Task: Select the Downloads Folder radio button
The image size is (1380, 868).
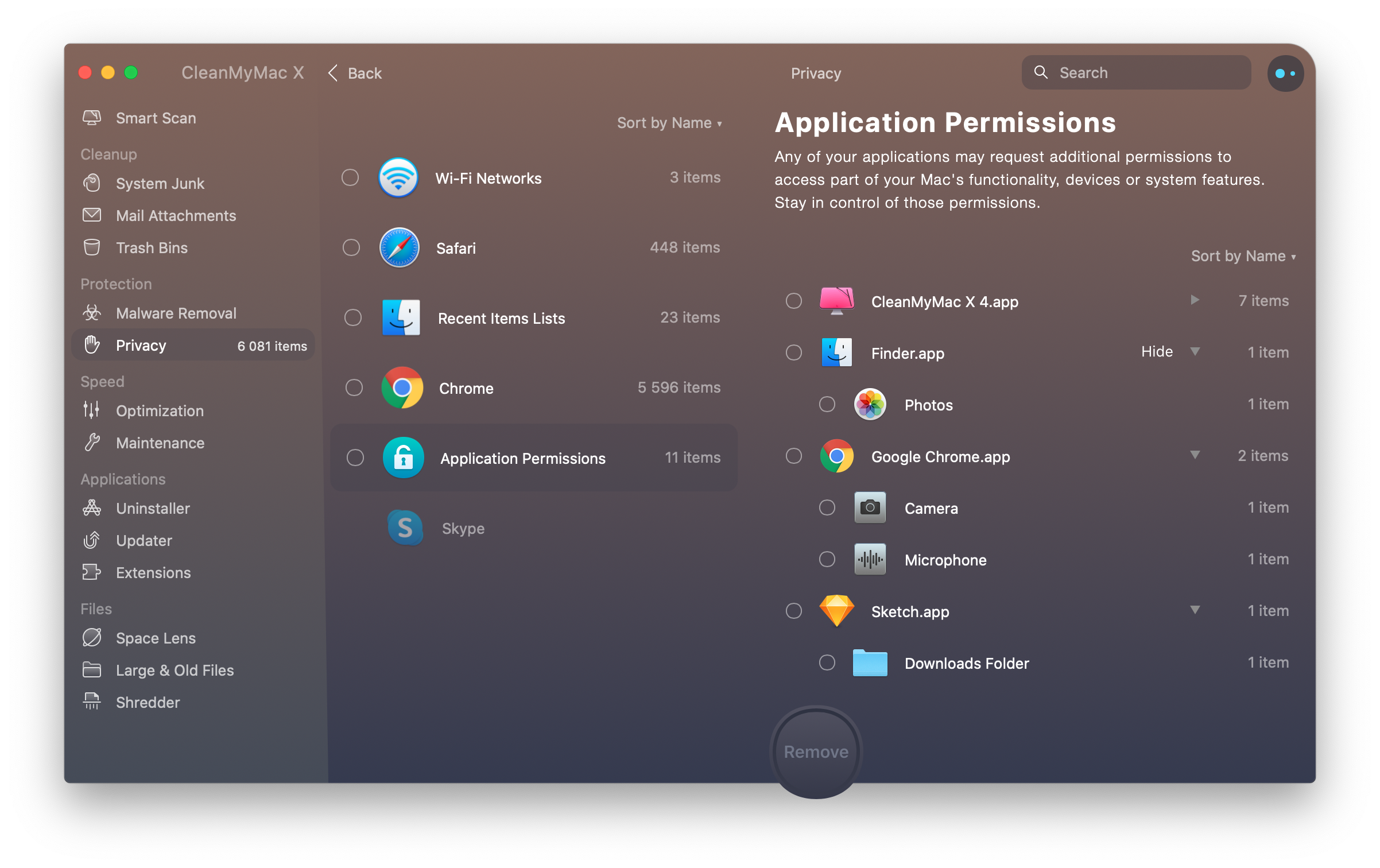Action: point(827,662)
